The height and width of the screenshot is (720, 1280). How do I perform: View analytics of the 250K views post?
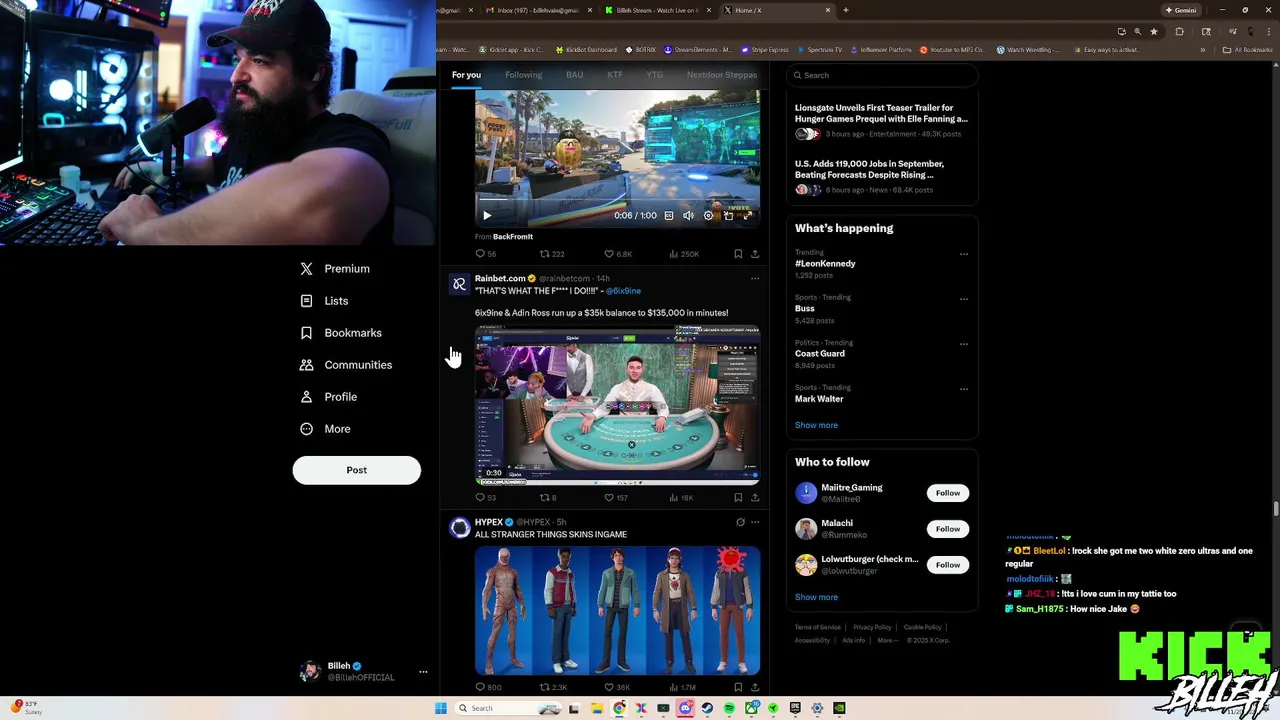(x=684, y=254)
